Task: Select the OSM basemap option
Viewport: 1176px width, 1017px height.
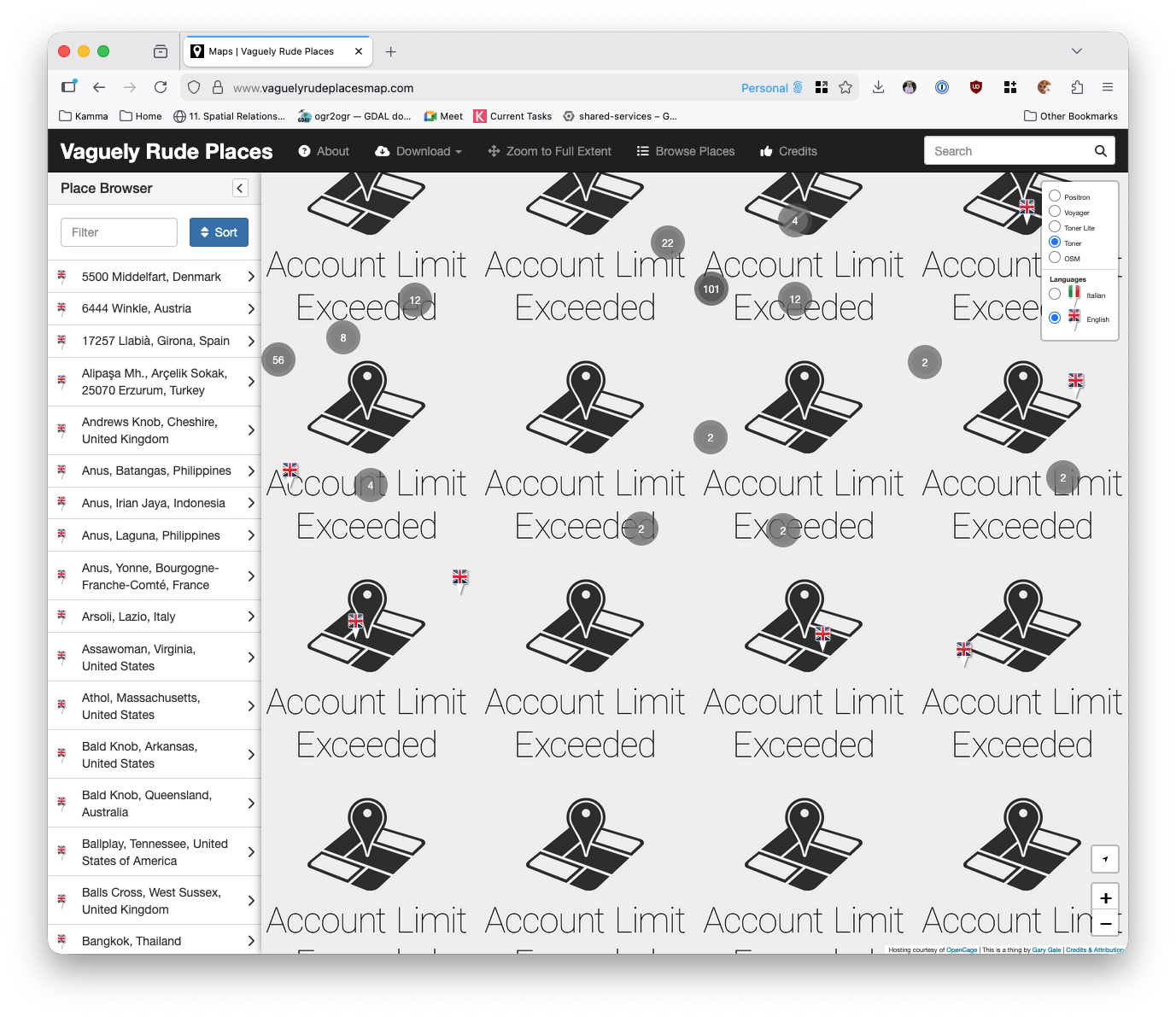Action: (x=1055, y=258)
